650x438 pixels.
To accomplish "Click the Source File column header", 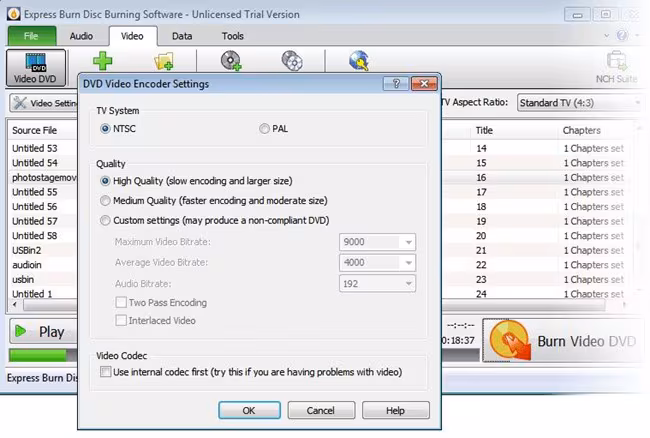I will (x=34, y=131).
